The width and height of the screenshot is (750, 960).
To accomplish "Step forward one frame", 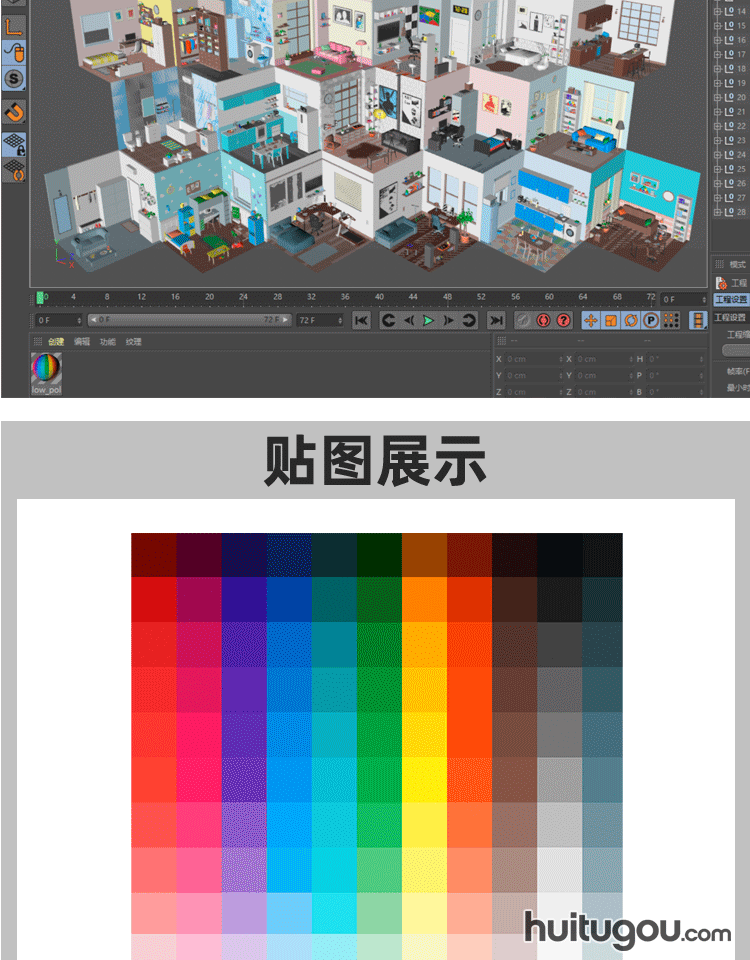I will [449, 320].
